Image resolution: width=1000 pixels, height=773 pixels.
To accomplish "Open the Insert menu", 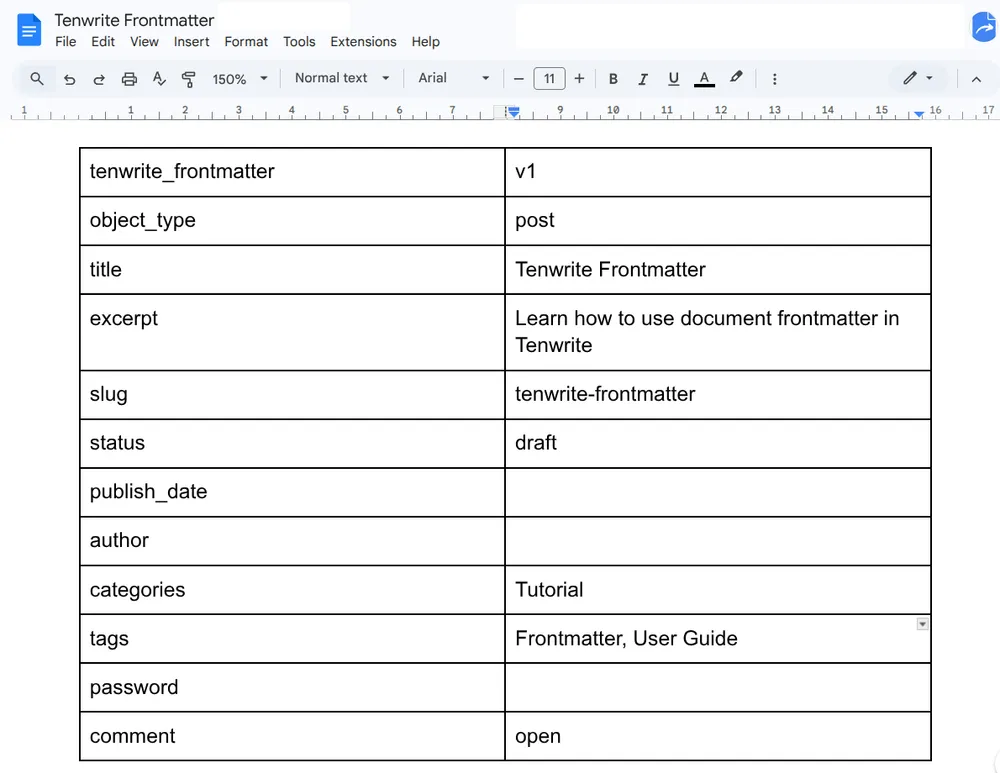I will pyautogui.click(x=191, y=41).
